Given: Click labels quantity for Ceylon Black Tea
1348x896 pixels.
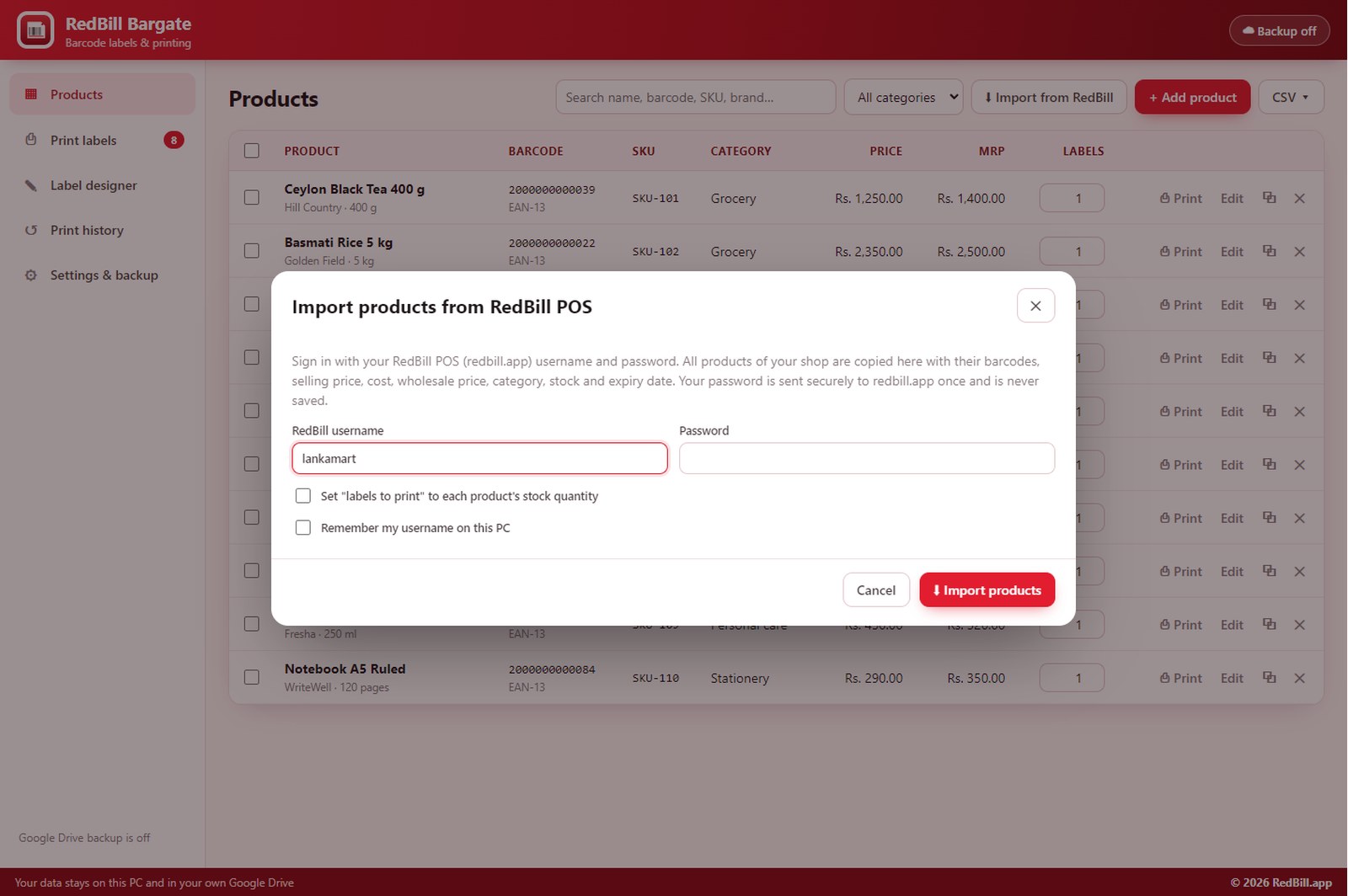Looking at the screenshot, I should (x=1072, y=198).
